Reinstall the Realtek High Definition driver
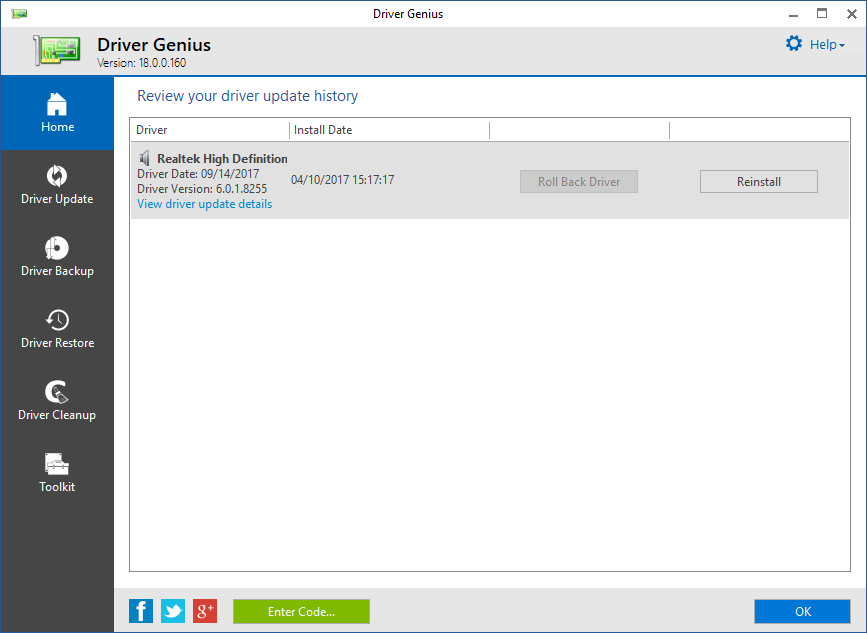867x633 pixels. (x=759, y=182)
